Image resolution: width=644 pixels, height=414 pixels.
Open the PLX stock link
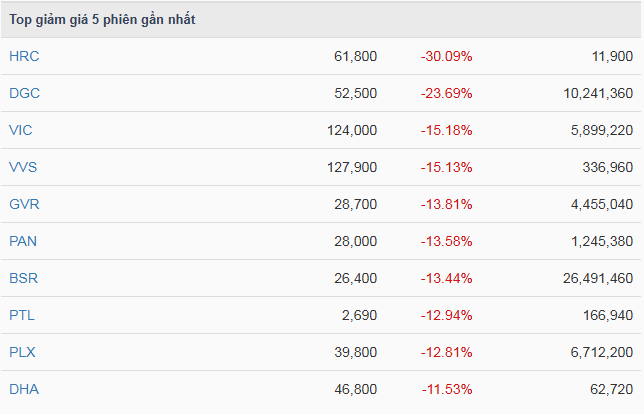pos(22,352)
